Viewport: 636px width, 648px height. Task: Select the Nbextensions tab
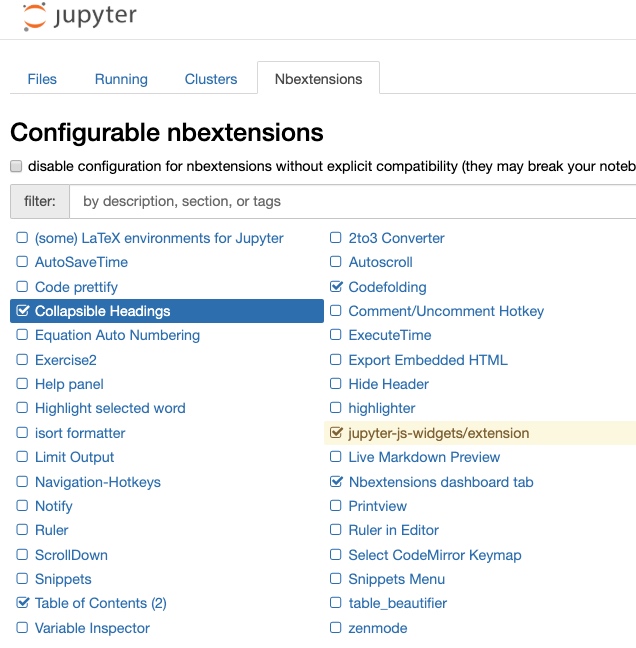(318, 79)
